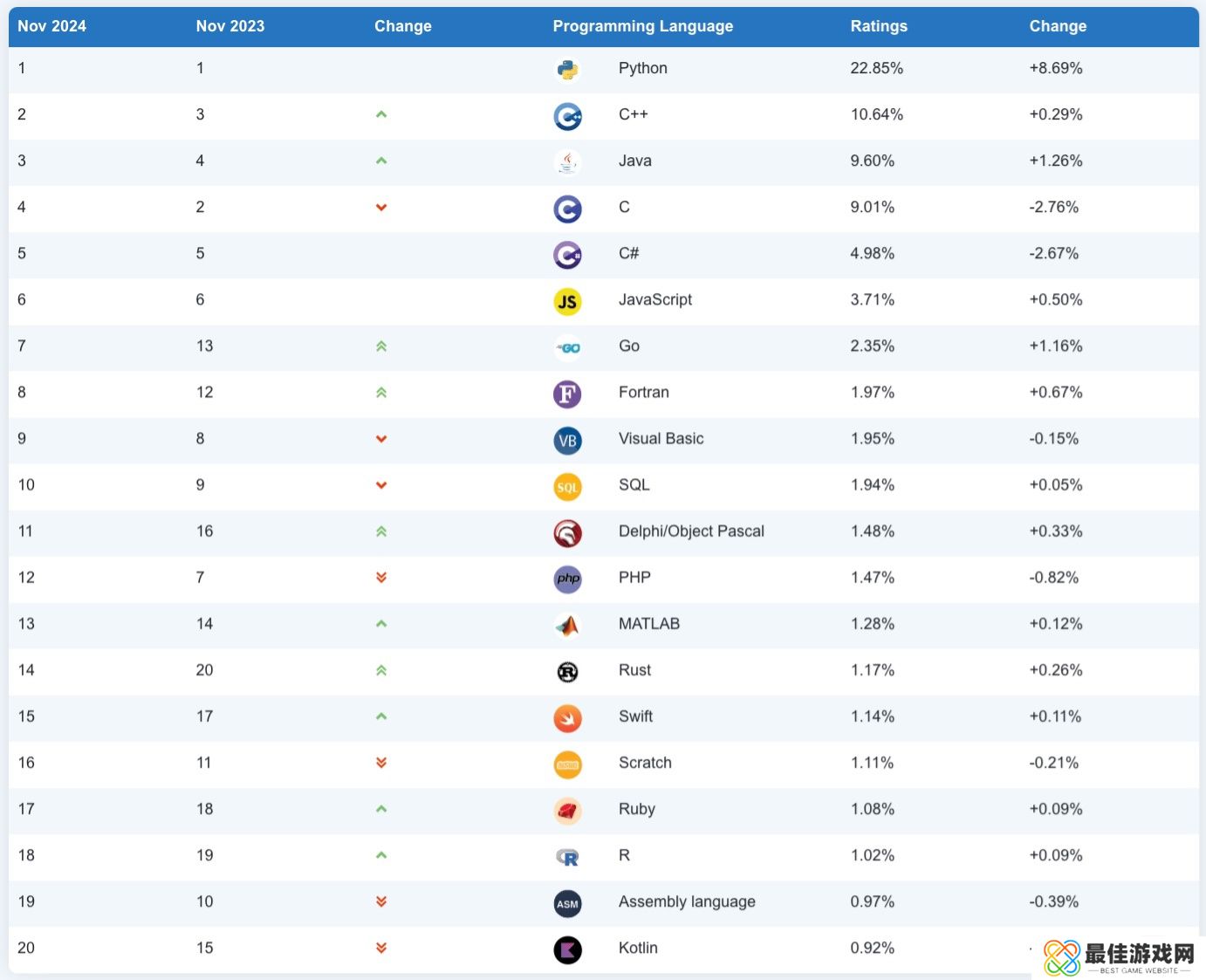
Task: Click the Kotlin logo icon
Action: [x=567, y=949]
